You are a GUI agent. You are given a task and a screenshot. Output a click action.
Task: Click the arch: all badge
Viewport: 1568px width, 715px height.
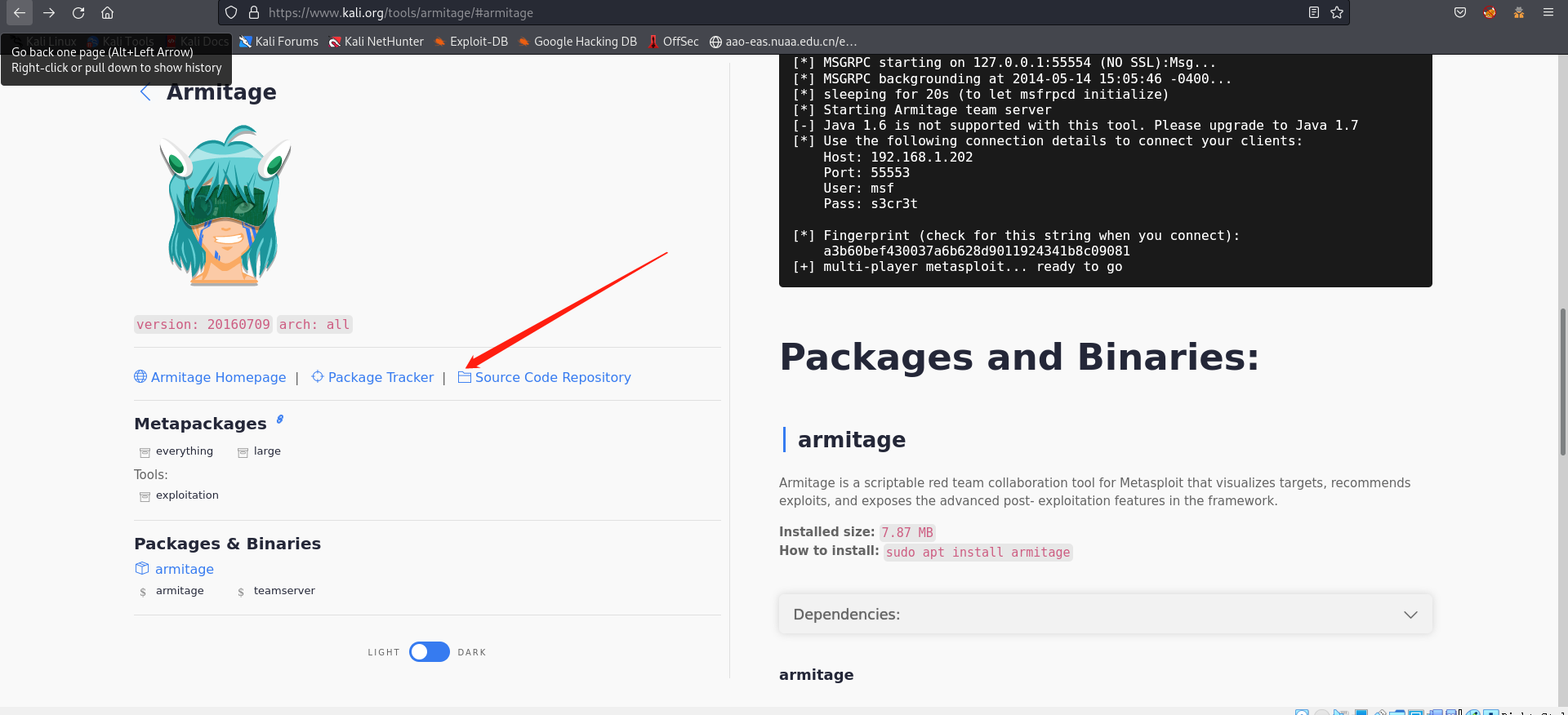click(314, 325)
